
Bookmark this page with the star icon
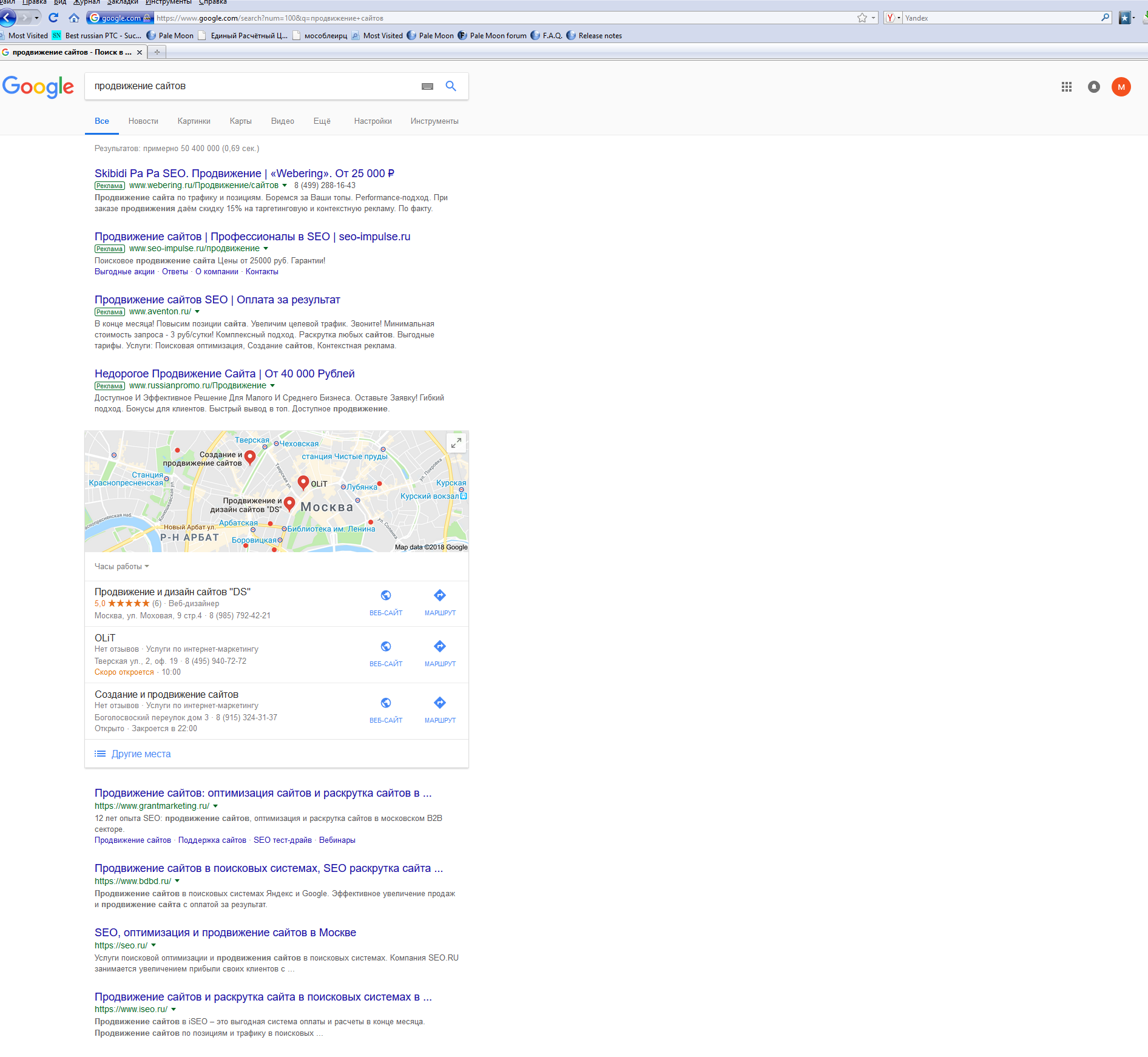coord(862,18)
